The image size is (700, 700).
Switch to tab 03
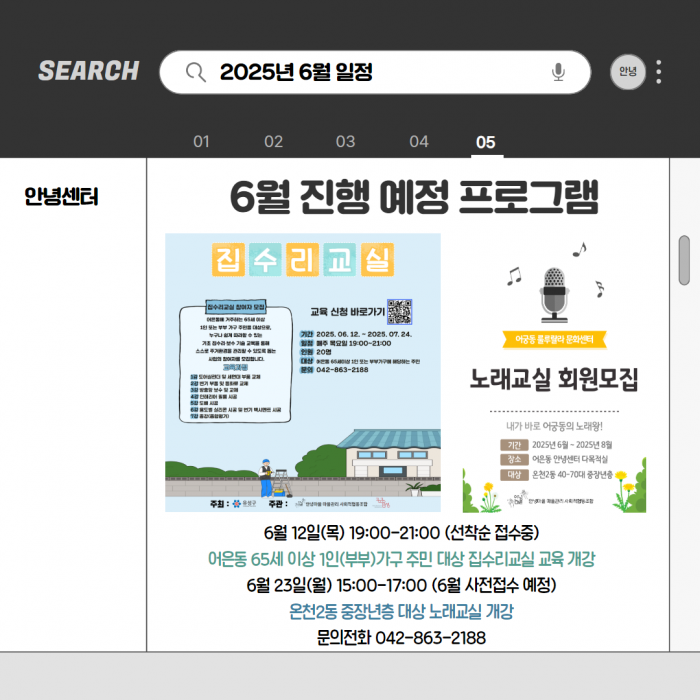(345, 142)
